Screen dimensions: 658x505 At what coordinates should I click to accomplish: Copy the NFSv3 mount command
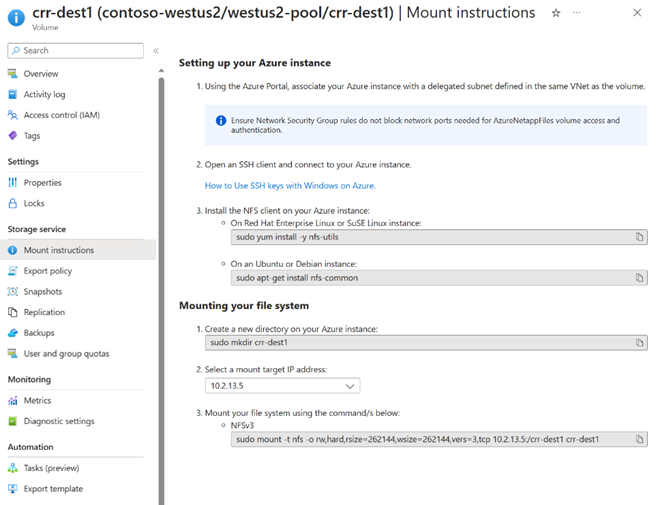pyautogui.click(x=638, y=439)
